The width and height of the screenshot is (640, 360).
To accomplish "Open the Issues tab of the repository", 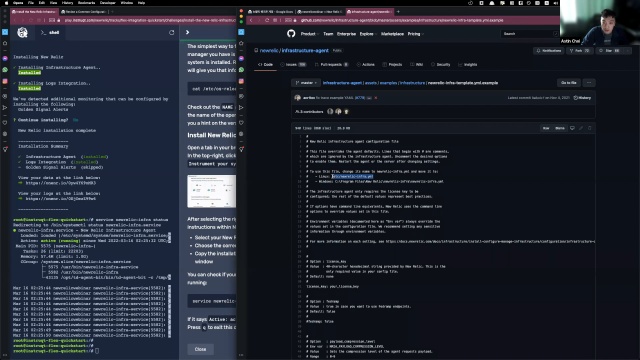I will [293, 64].
